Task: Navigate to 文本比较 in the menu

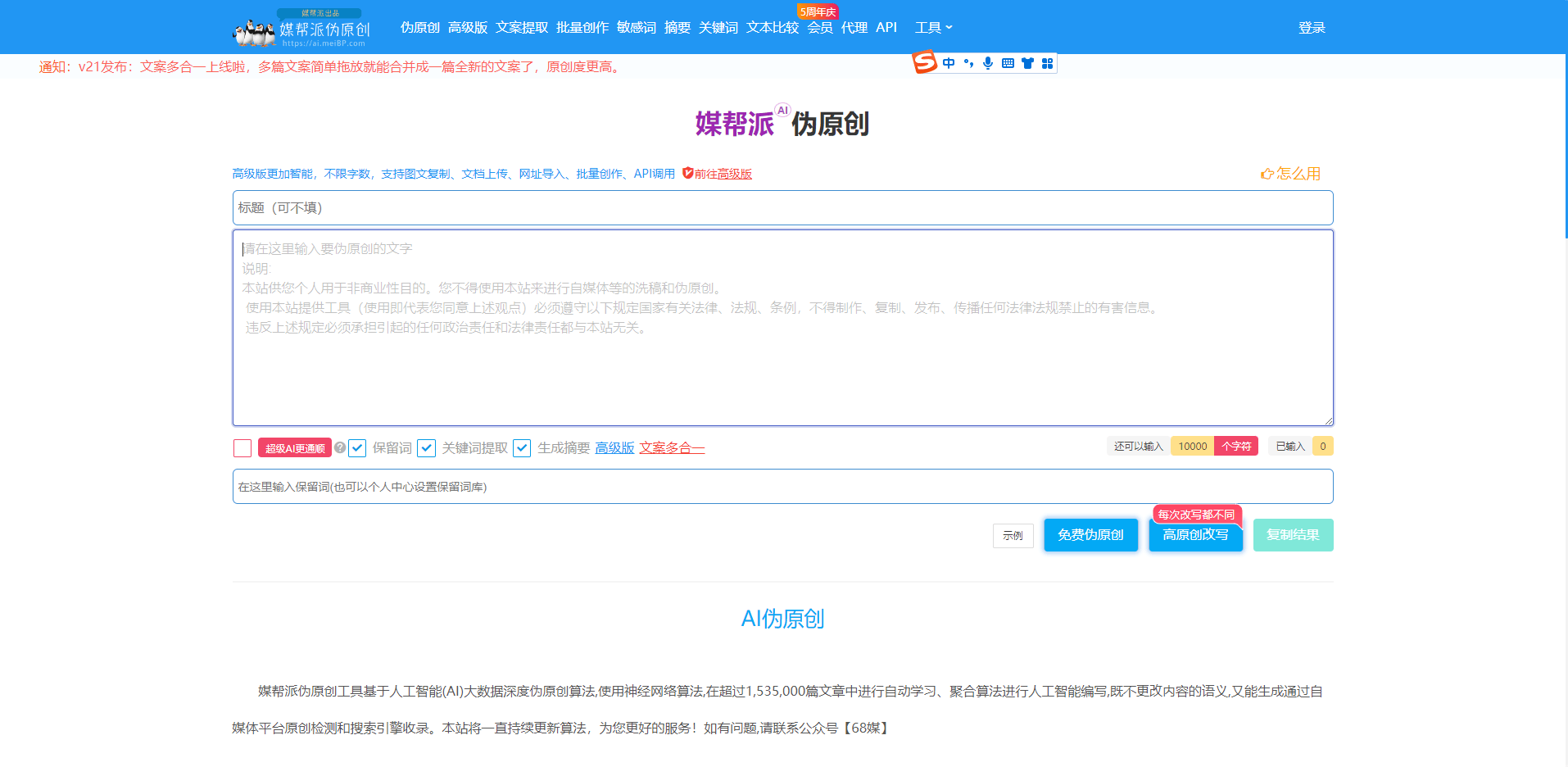Action: (771, 27)
